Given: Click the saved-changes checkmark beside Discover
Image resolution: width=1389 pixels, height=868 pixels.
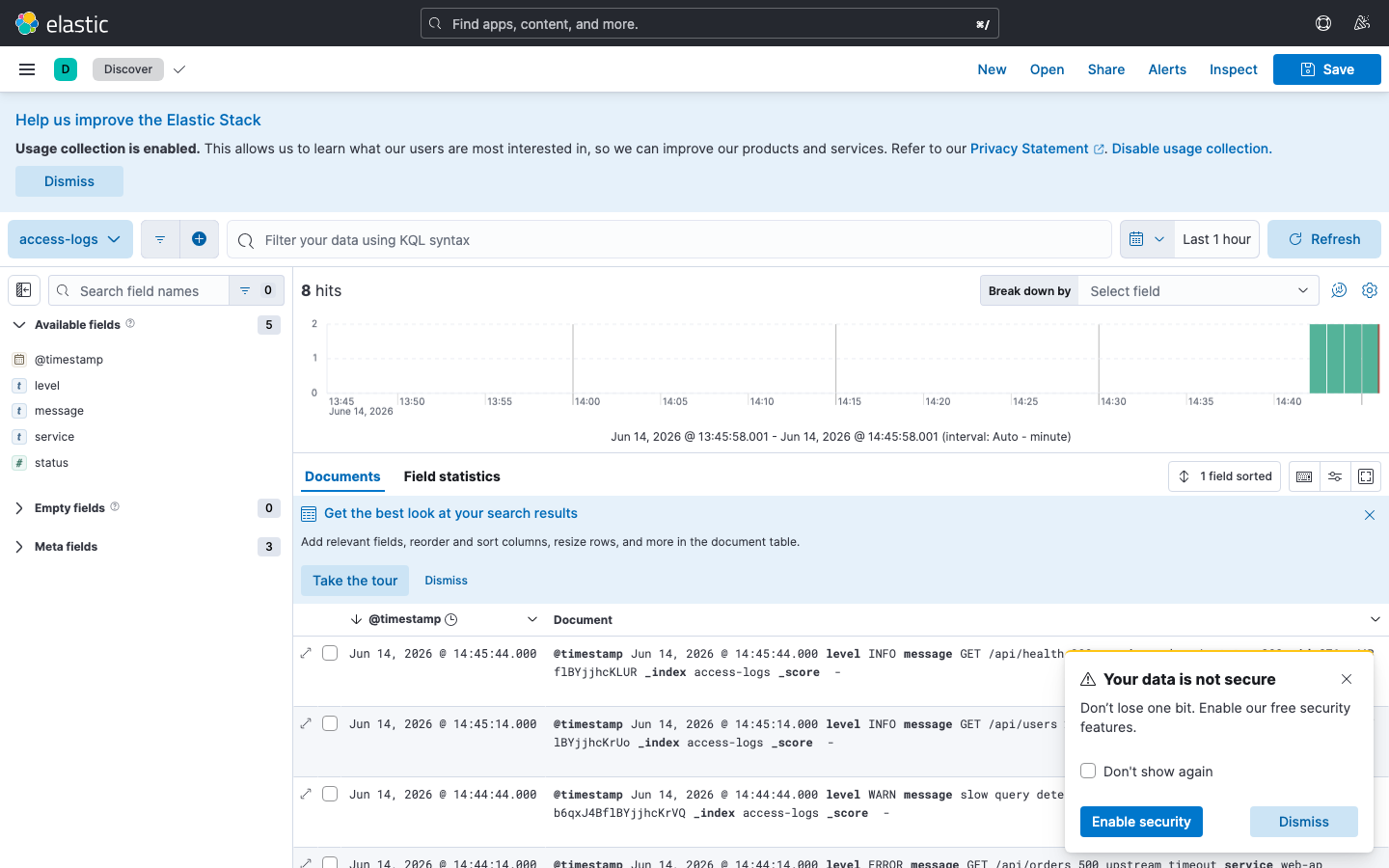Looking at the screenshot, I should (179, 69).
